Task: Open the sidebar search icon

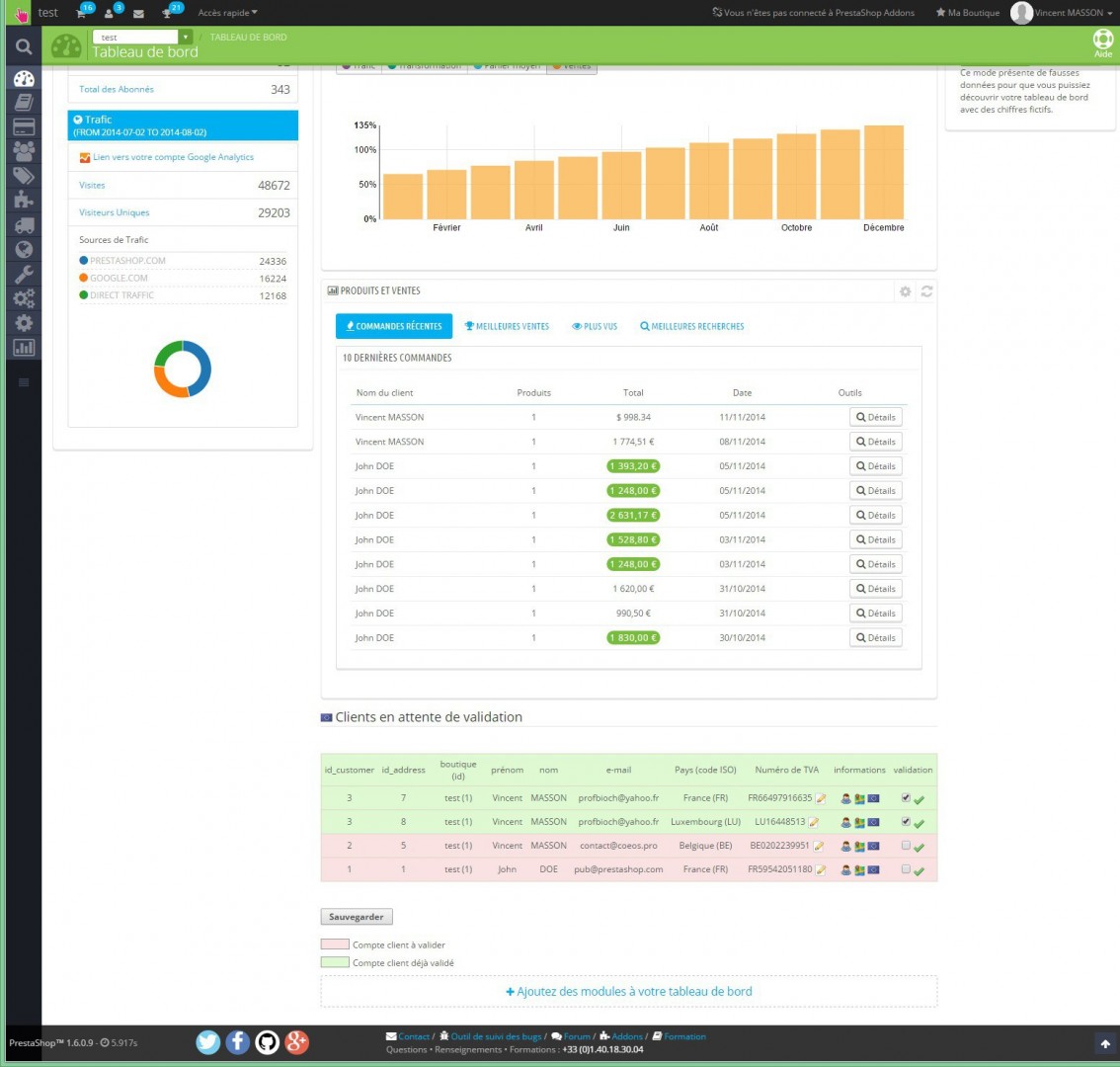Action: tap(24, 46)
